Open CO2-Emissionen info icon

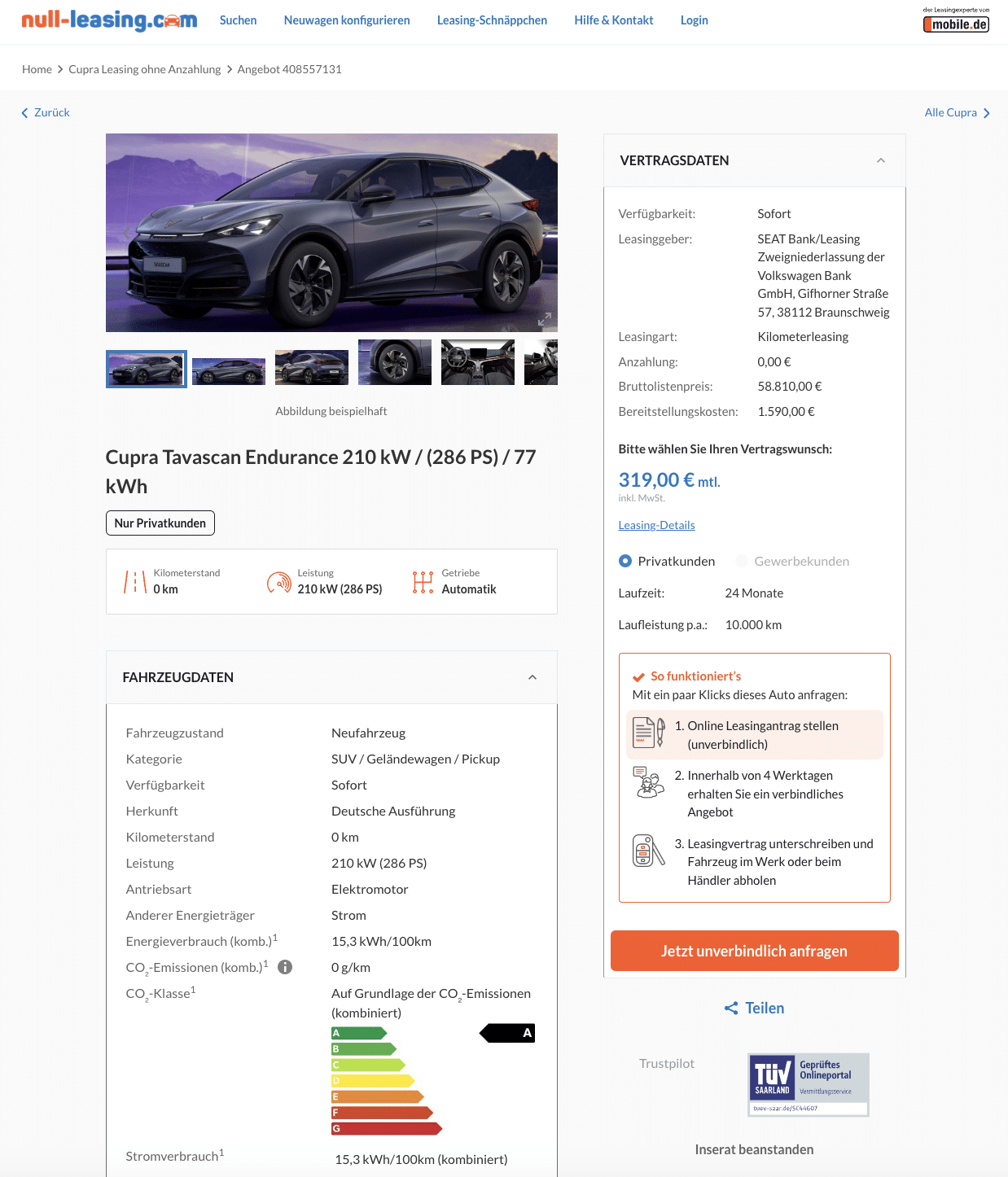[285, 967]
